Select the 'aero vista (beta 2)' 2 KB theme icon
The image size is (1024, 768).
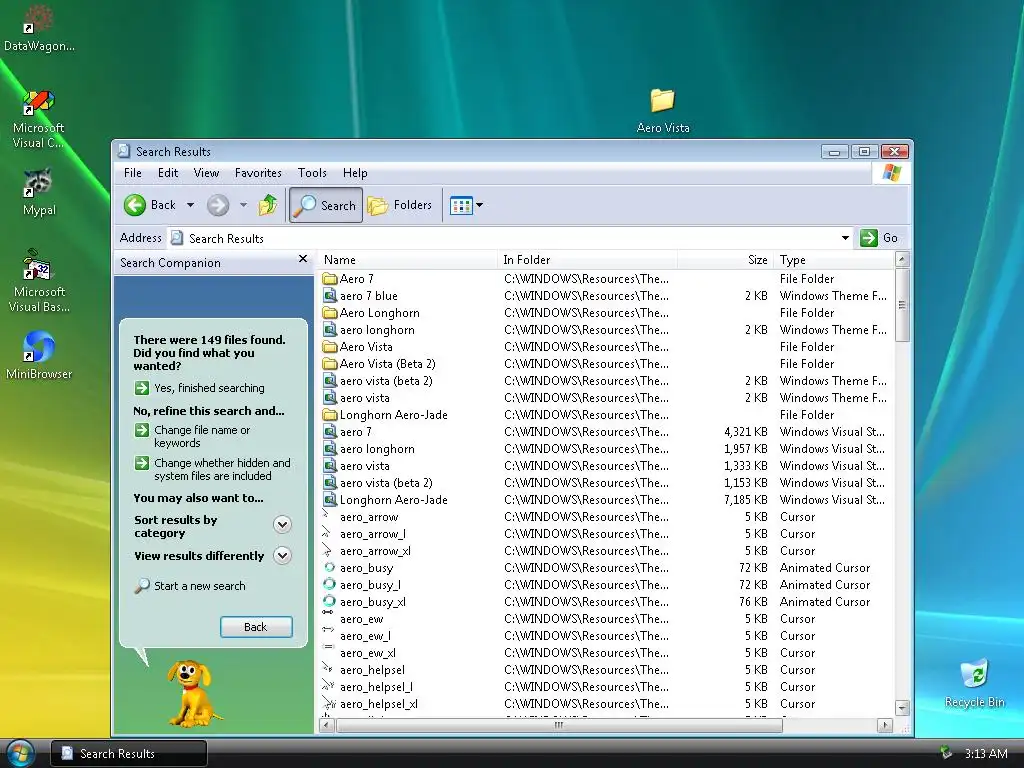coord(330,381)
